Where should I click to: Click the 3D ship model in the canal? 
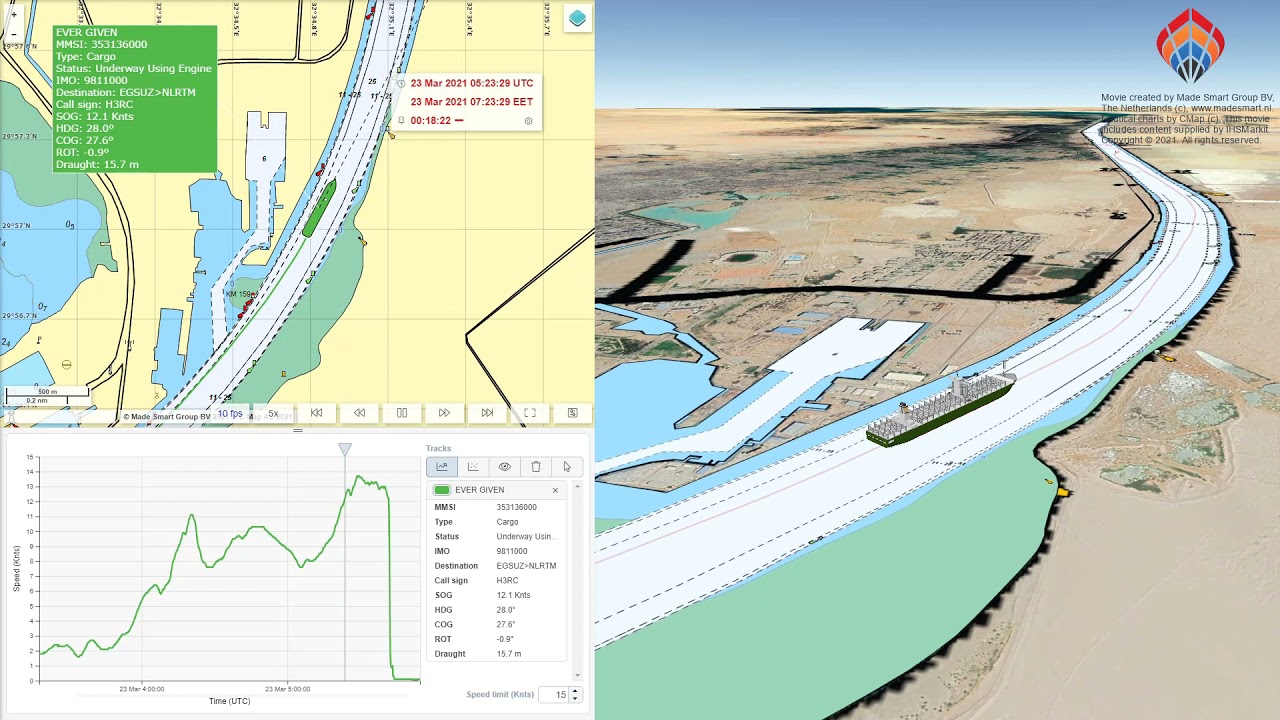click(x=940, y=408)
